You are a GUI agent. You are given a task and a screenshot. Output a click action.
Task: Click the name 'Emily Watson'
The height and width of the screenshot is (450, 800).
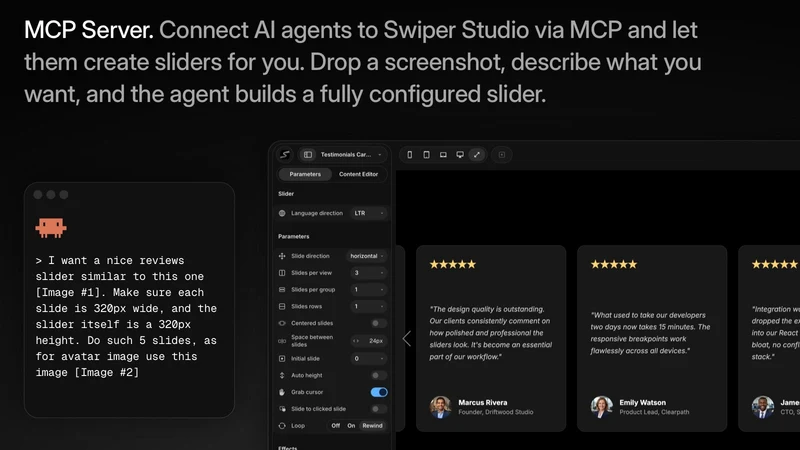pos(642,403)
